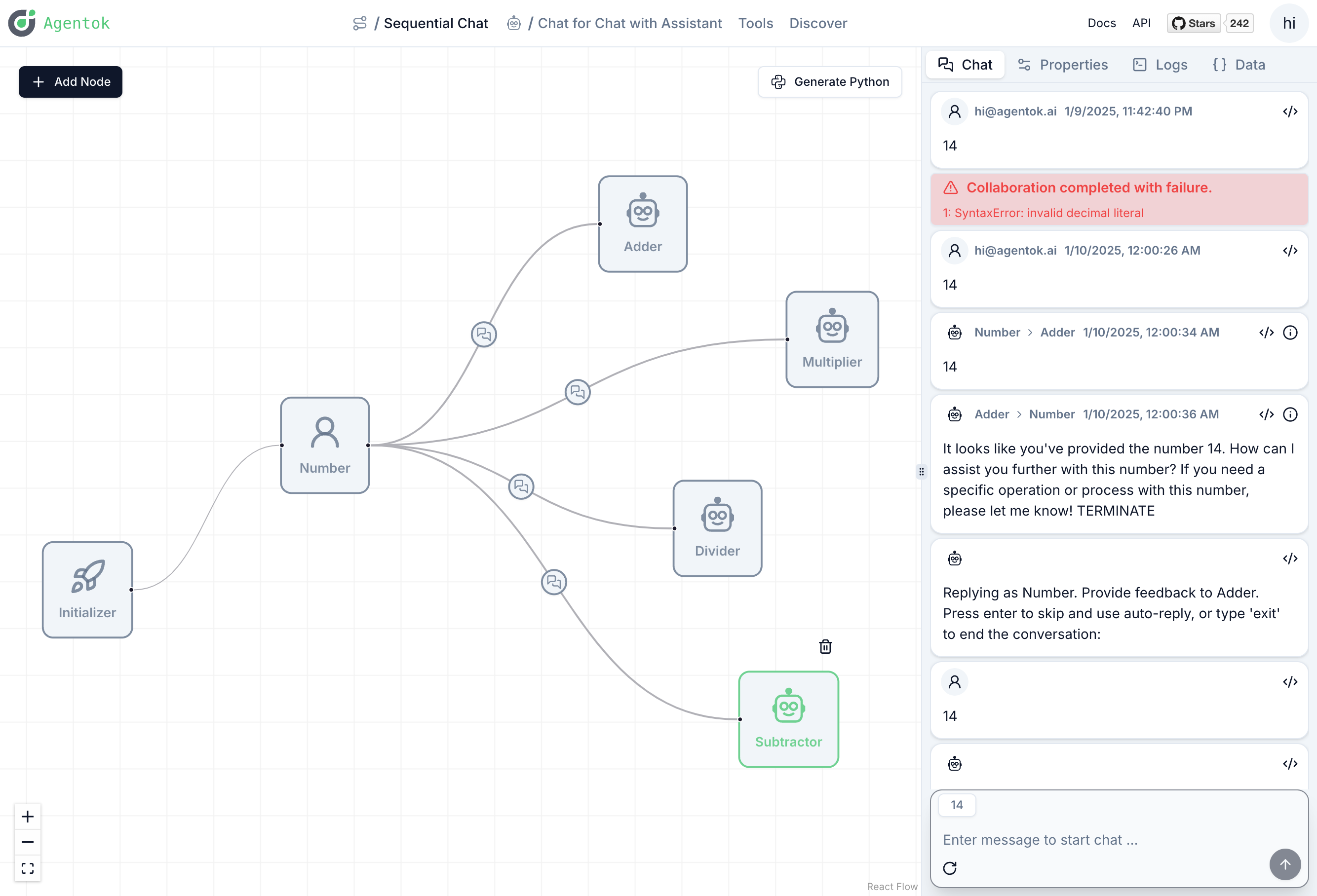This screenshot has width=1317, height=896.
Task: Click the Add Node button
Action: coord(70,81)
